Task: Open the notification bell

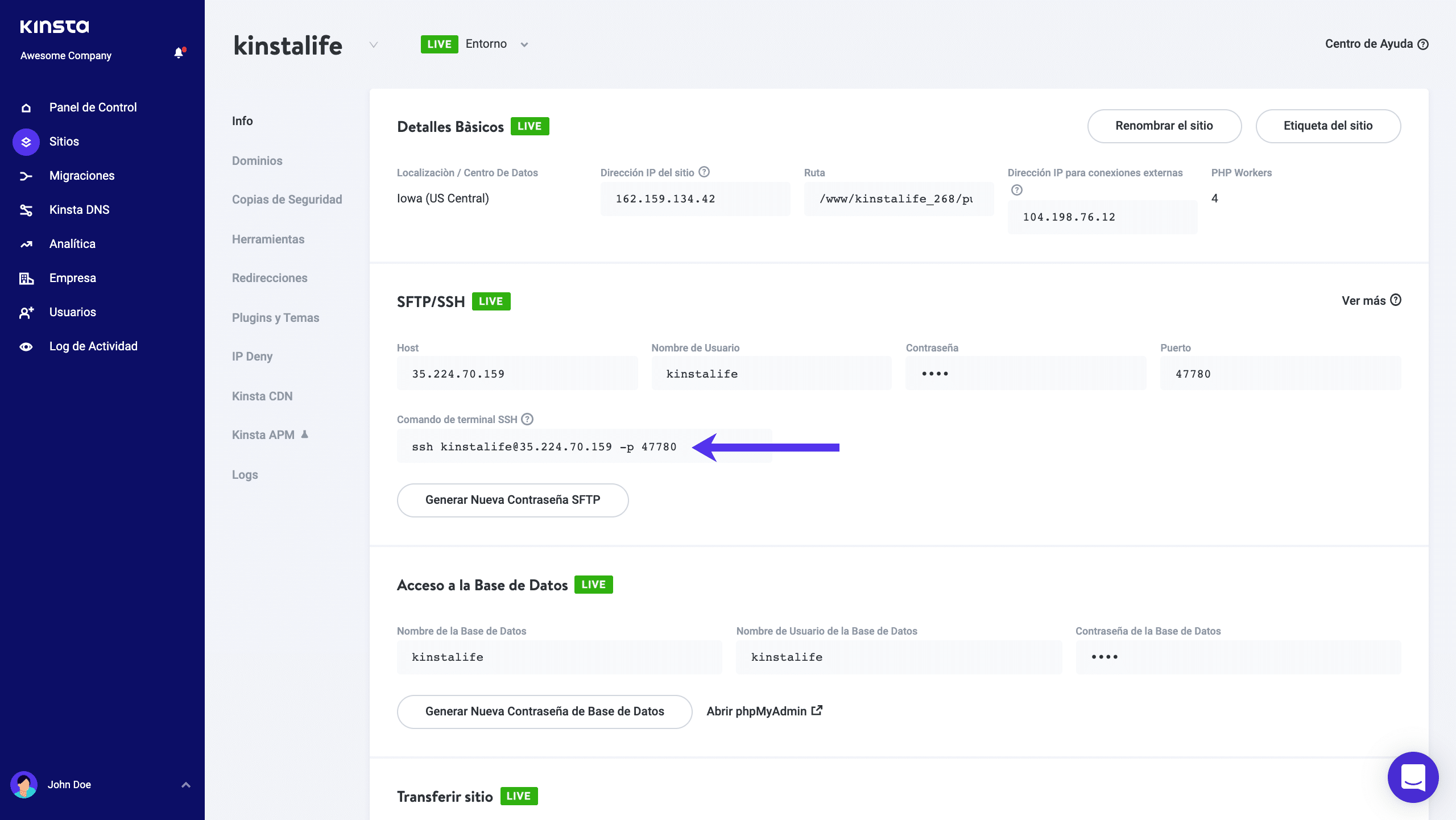Action: point(179,53)
